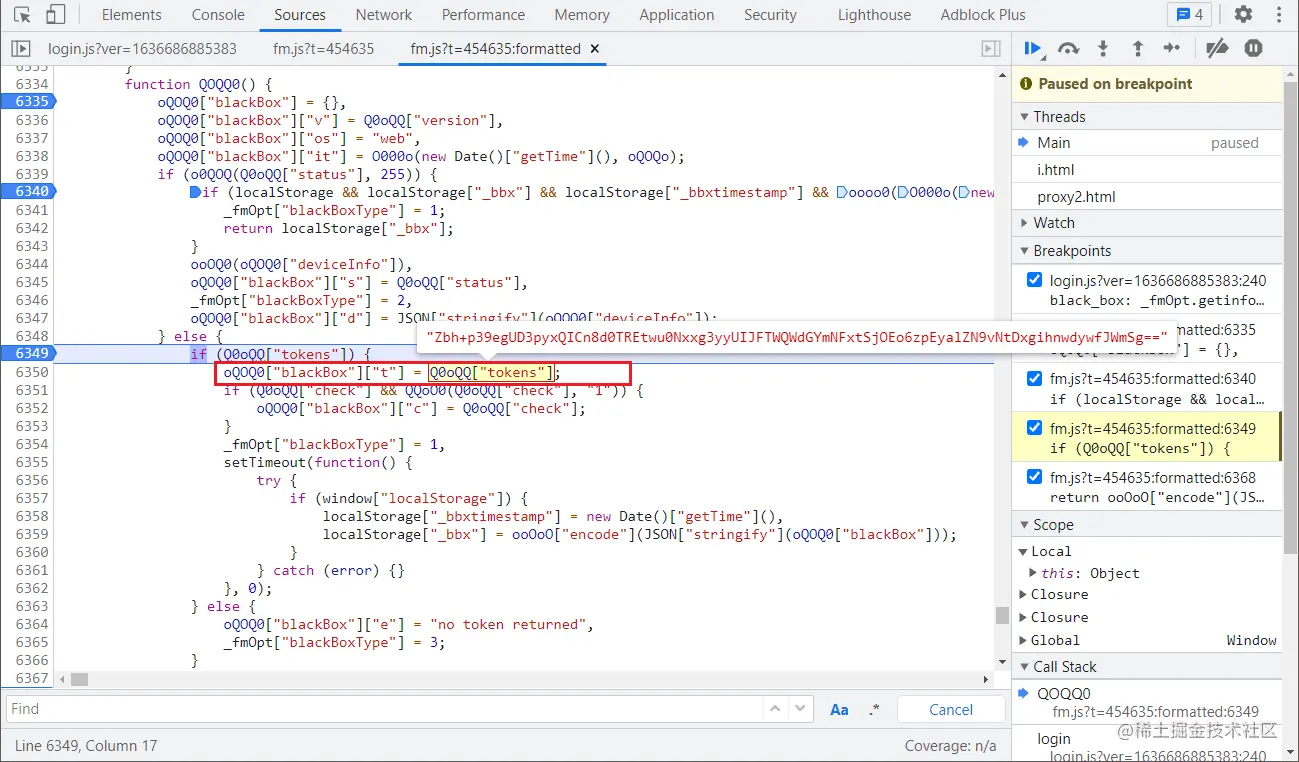Select the login call stack frame

tap(1147, 747)
